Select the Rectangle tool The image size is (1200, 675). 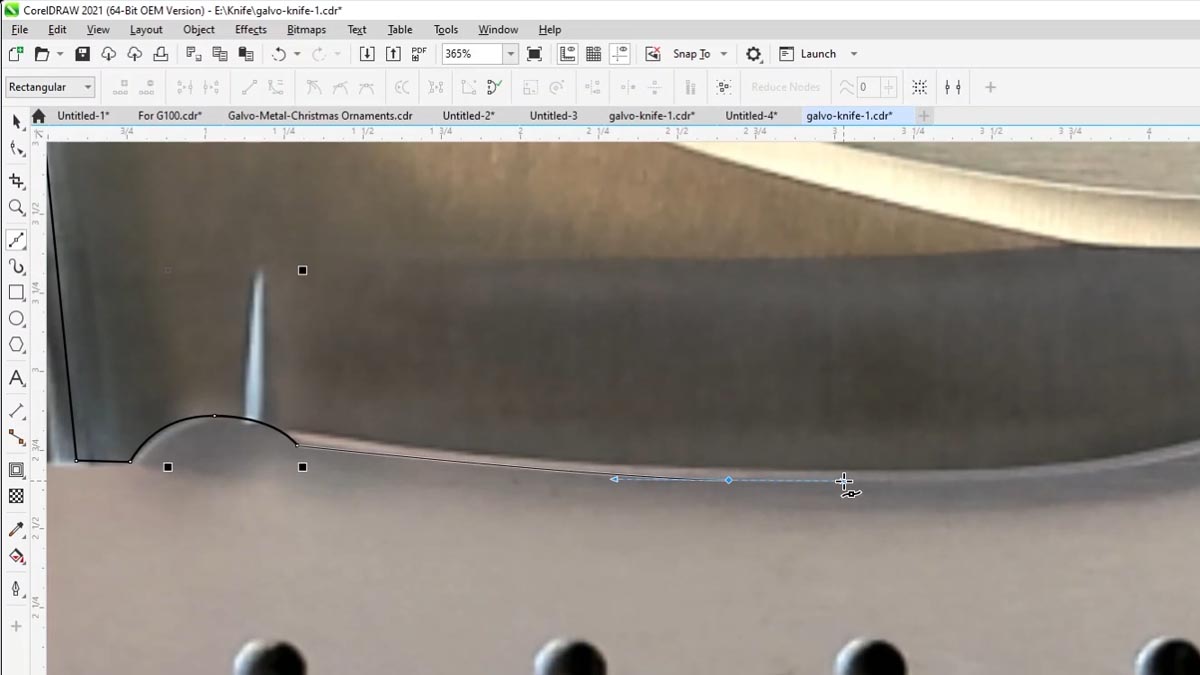(x=16, y=293)
